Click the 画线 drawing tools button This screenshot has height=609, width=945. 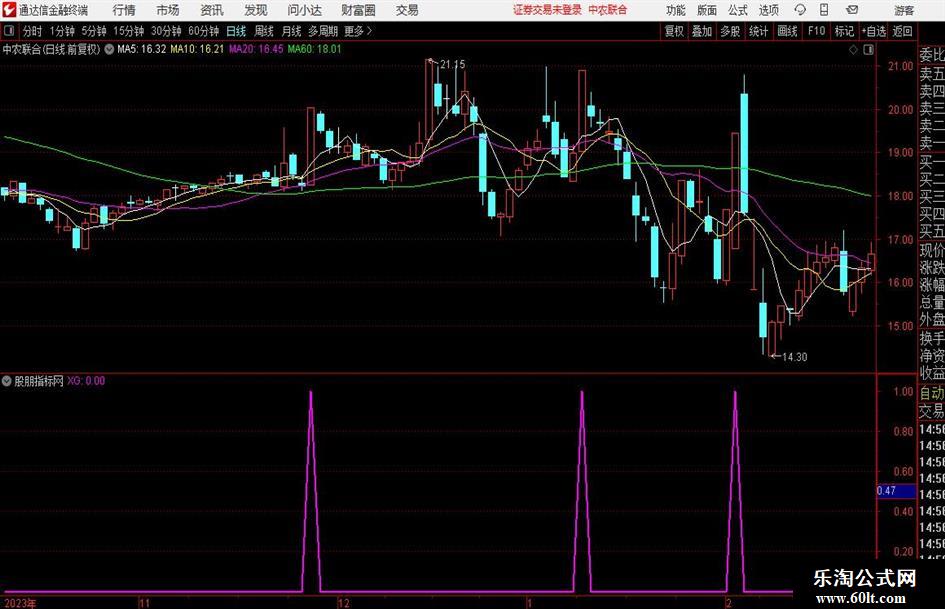pyautogui.click(x=788, y=31)
